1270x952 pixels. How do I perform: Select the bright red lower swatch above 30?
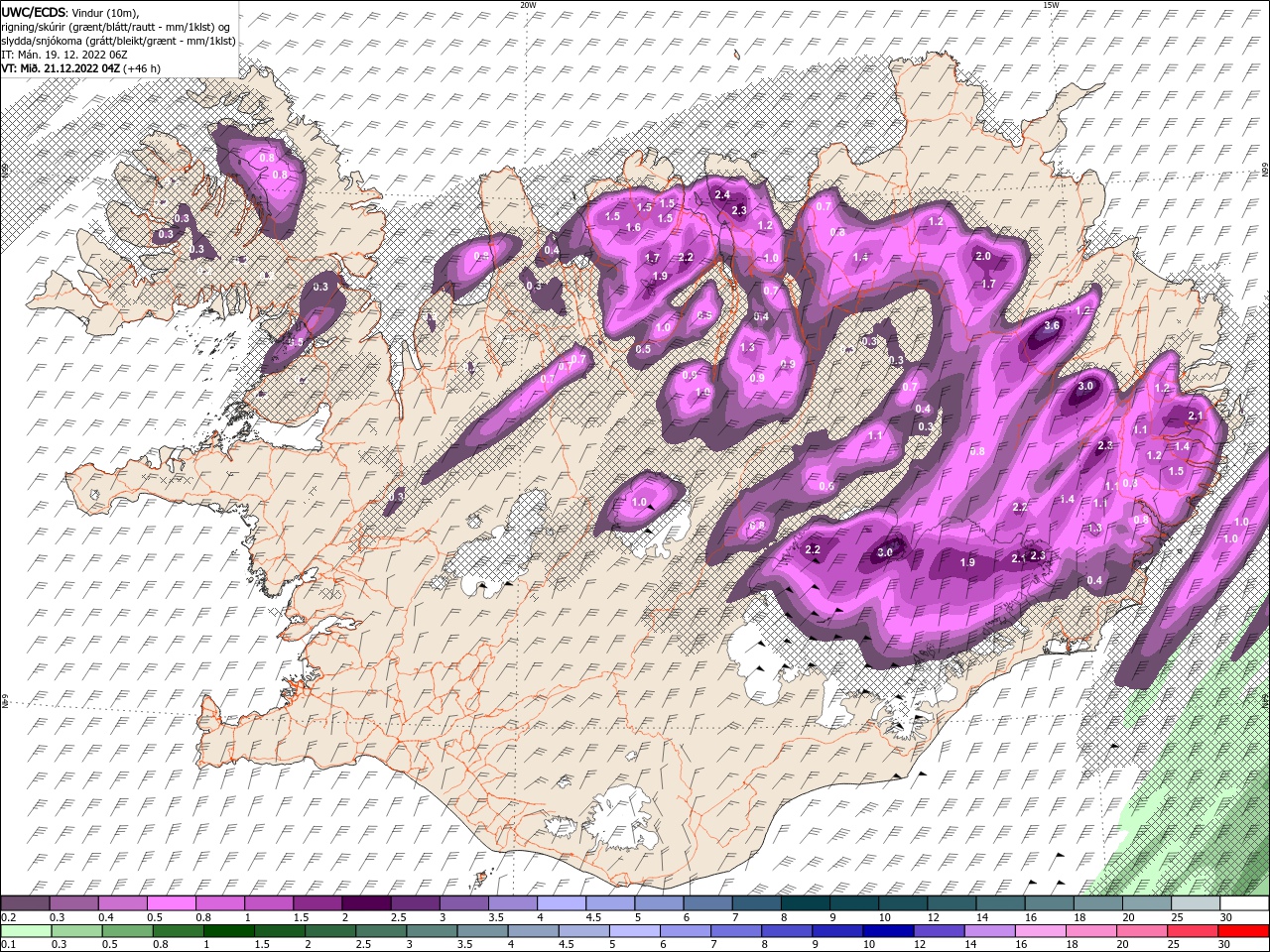pos(1244,931)
